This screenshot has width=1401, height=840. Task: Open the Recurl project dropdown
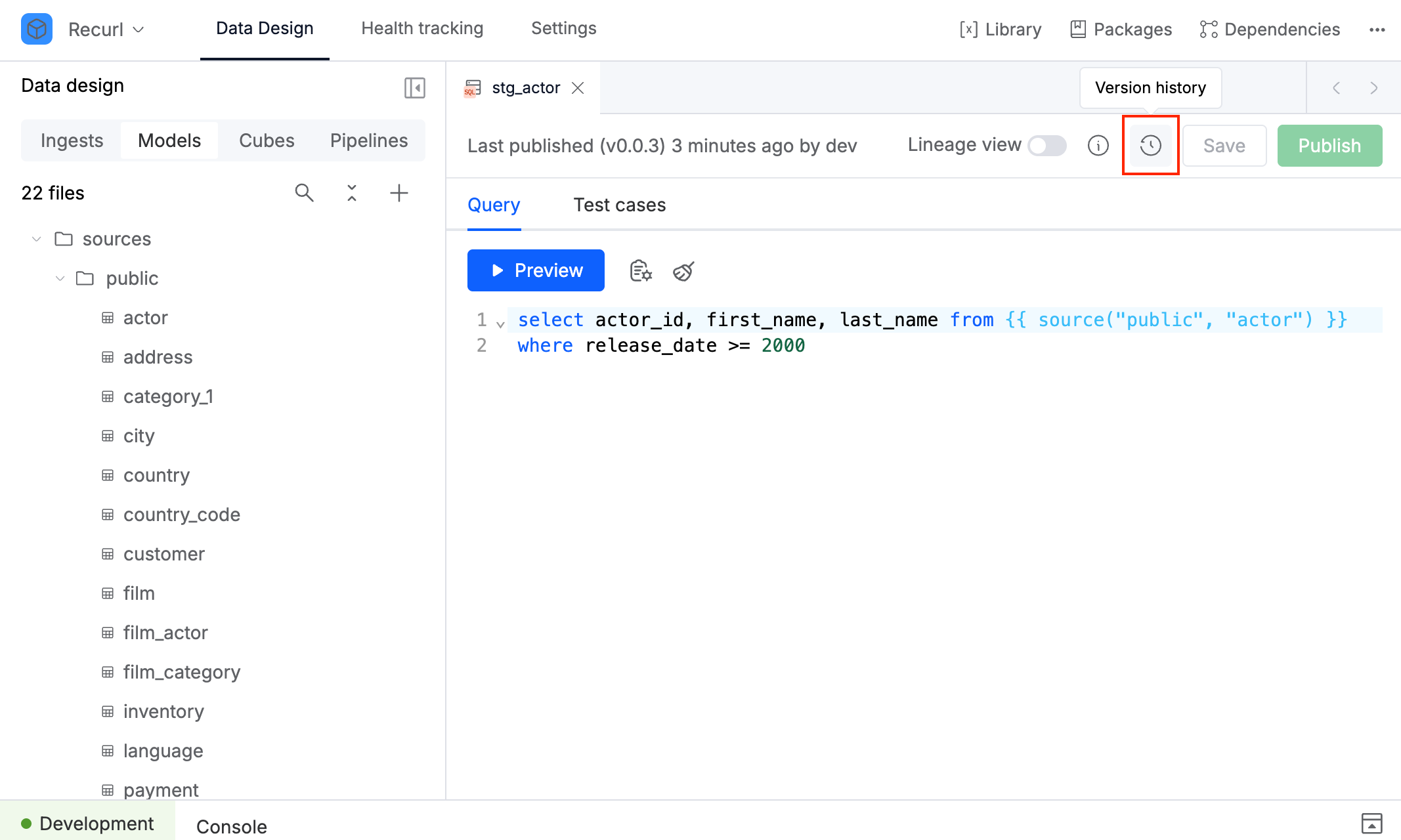(x=105, y=30)
